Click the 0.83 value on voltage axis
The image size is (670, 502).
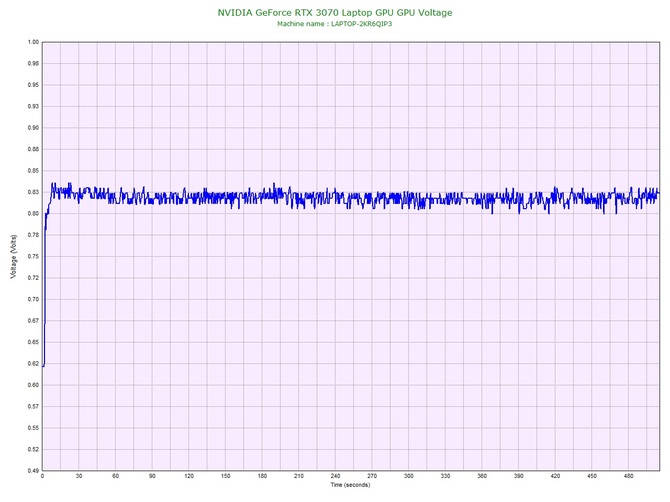tap(33, 192)
